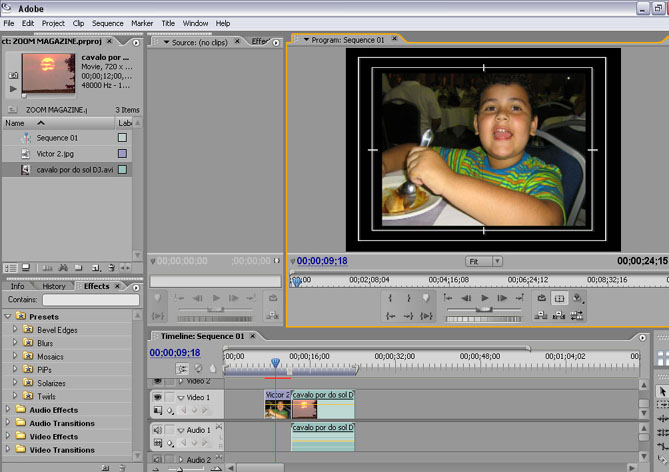Switch to the History tab
Image resolution: width=669 pixels, height=472 pixels.
tap(54, 286)
